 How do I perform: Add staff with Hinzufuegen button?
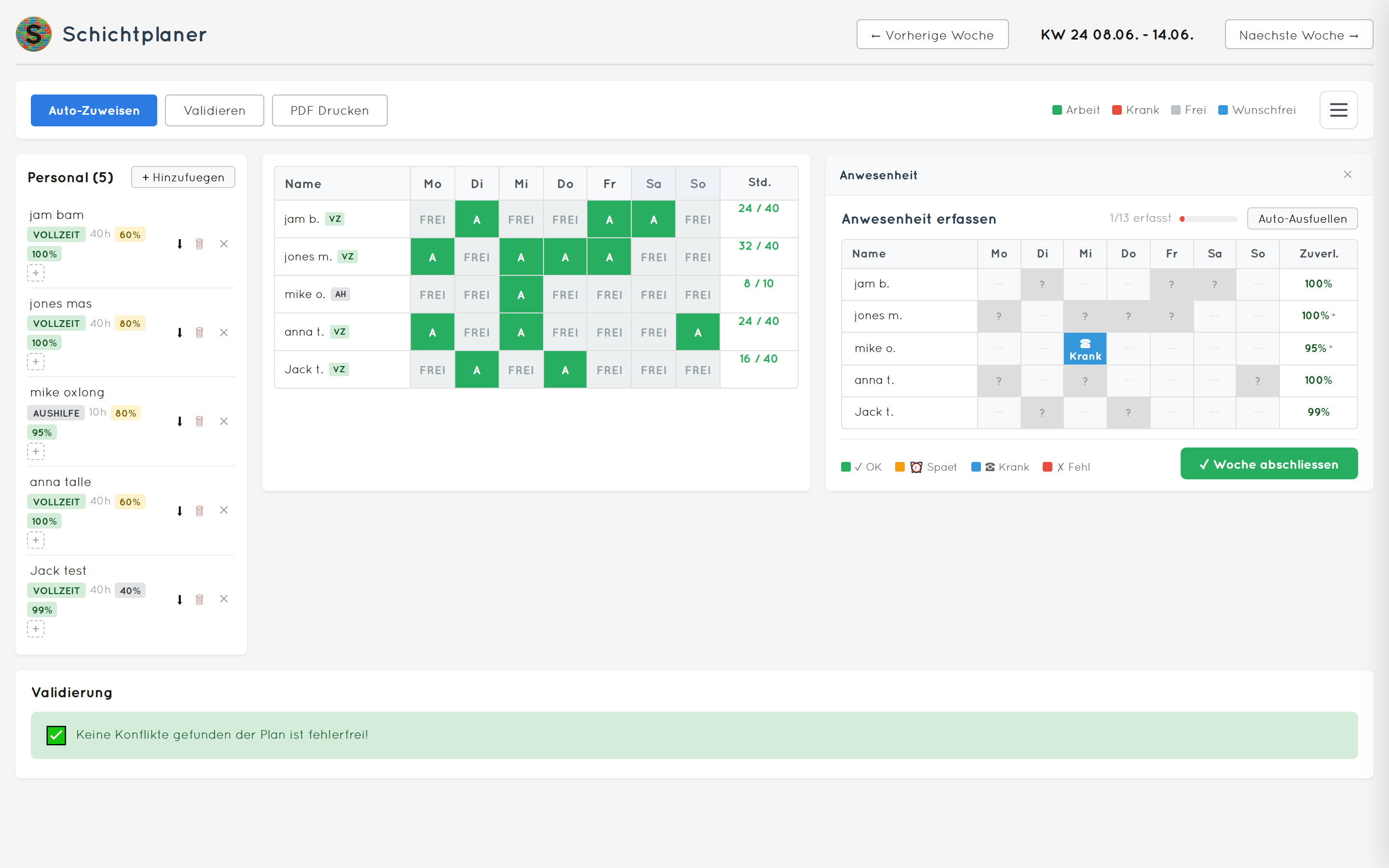[183, 177]
